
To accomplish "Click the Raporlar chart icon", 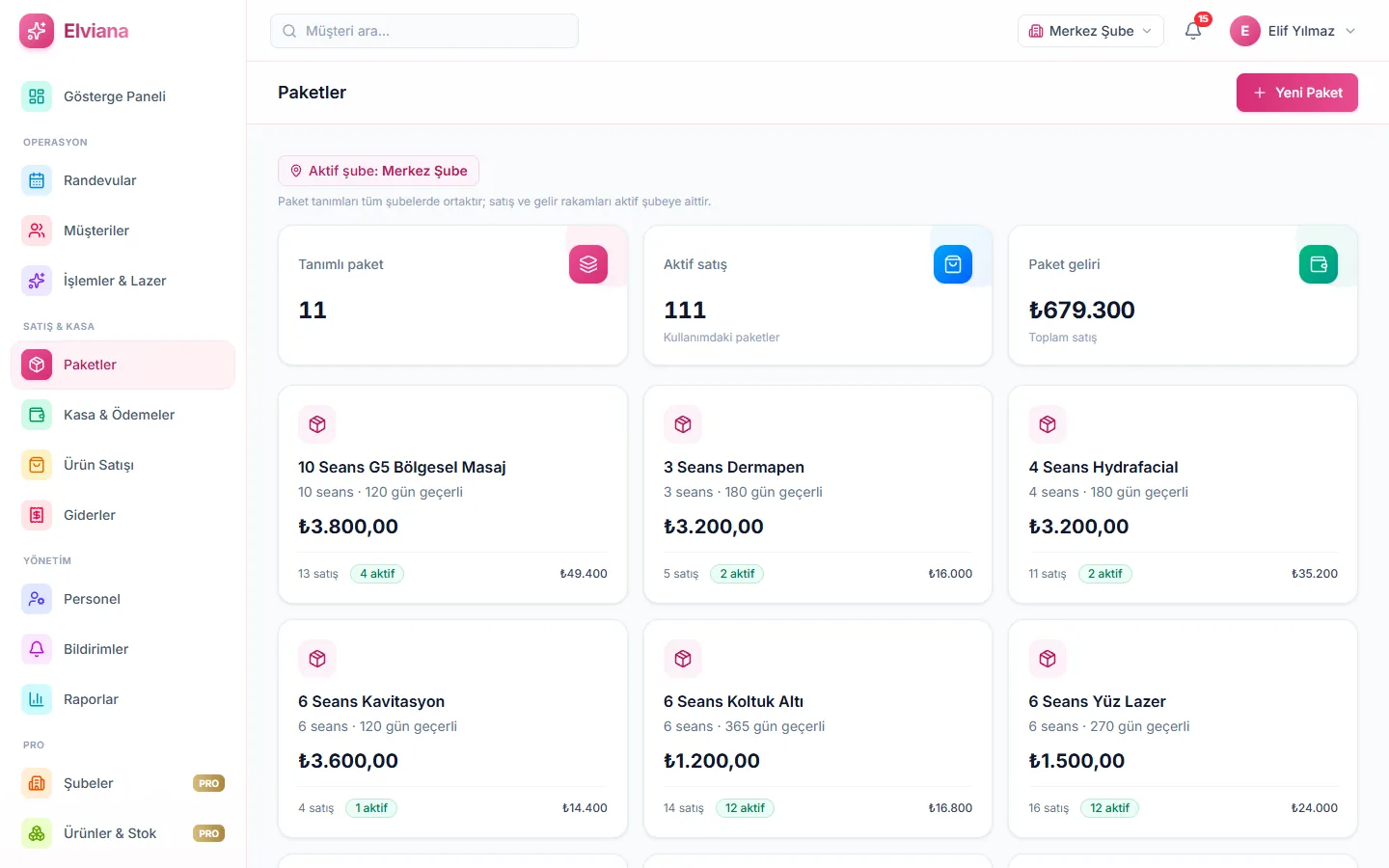I will click(37, 699).
